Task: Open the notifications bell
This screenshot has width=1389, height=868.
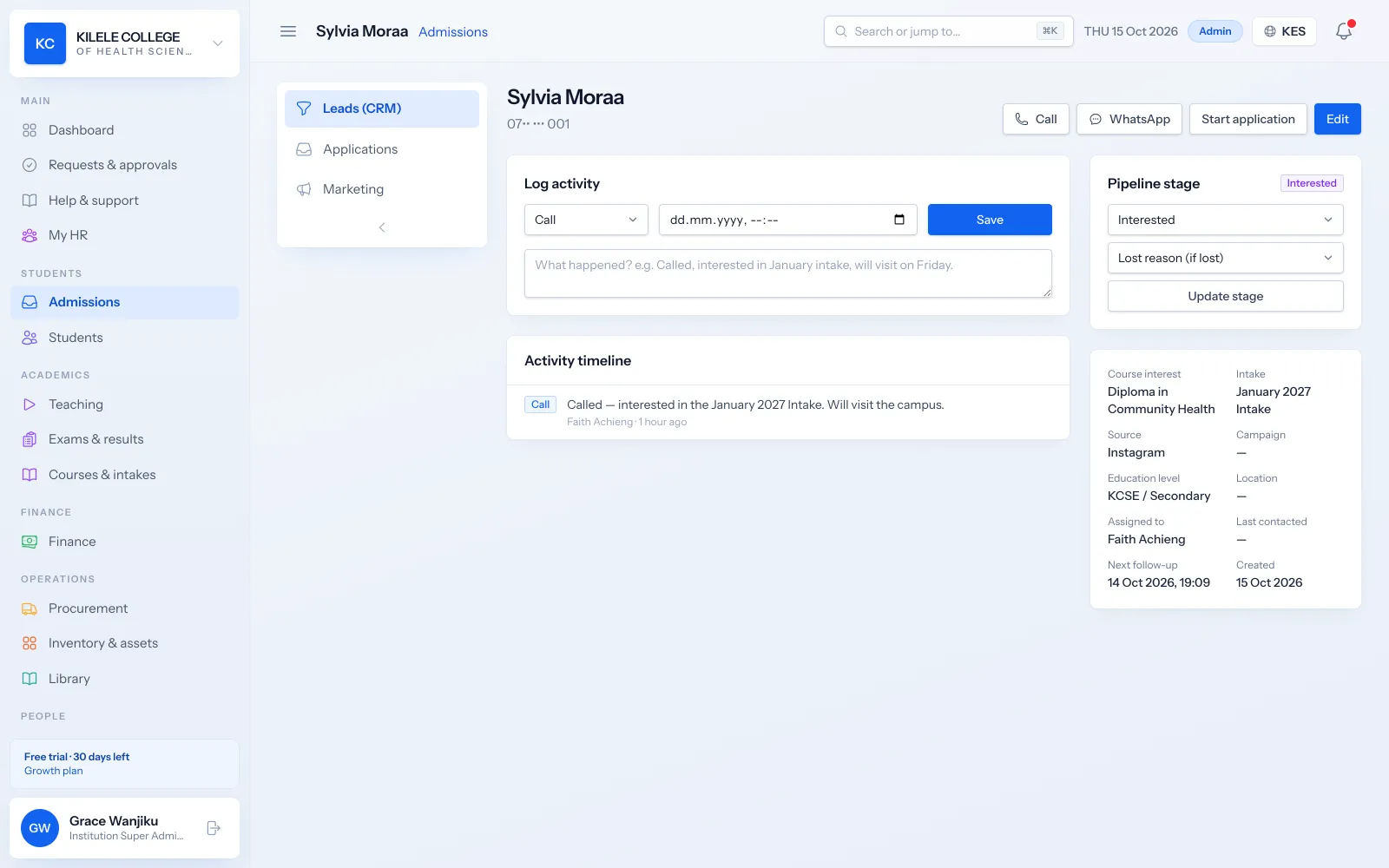Action: pyautogui.click(x=1344, y=31)
